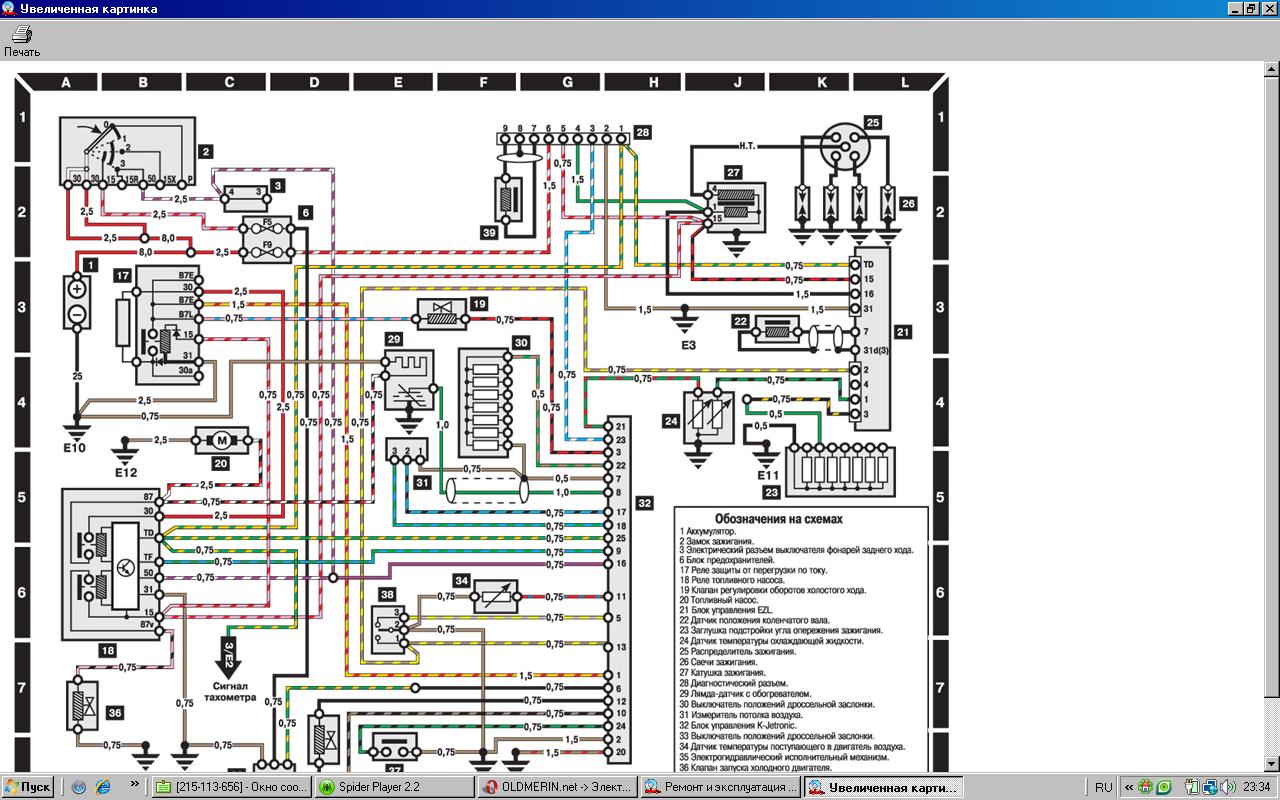Image resolution: width=1280 pixels, height=800 pixels.
Task: Click the volume speaker tray icon
Action: click(1226, 787)
